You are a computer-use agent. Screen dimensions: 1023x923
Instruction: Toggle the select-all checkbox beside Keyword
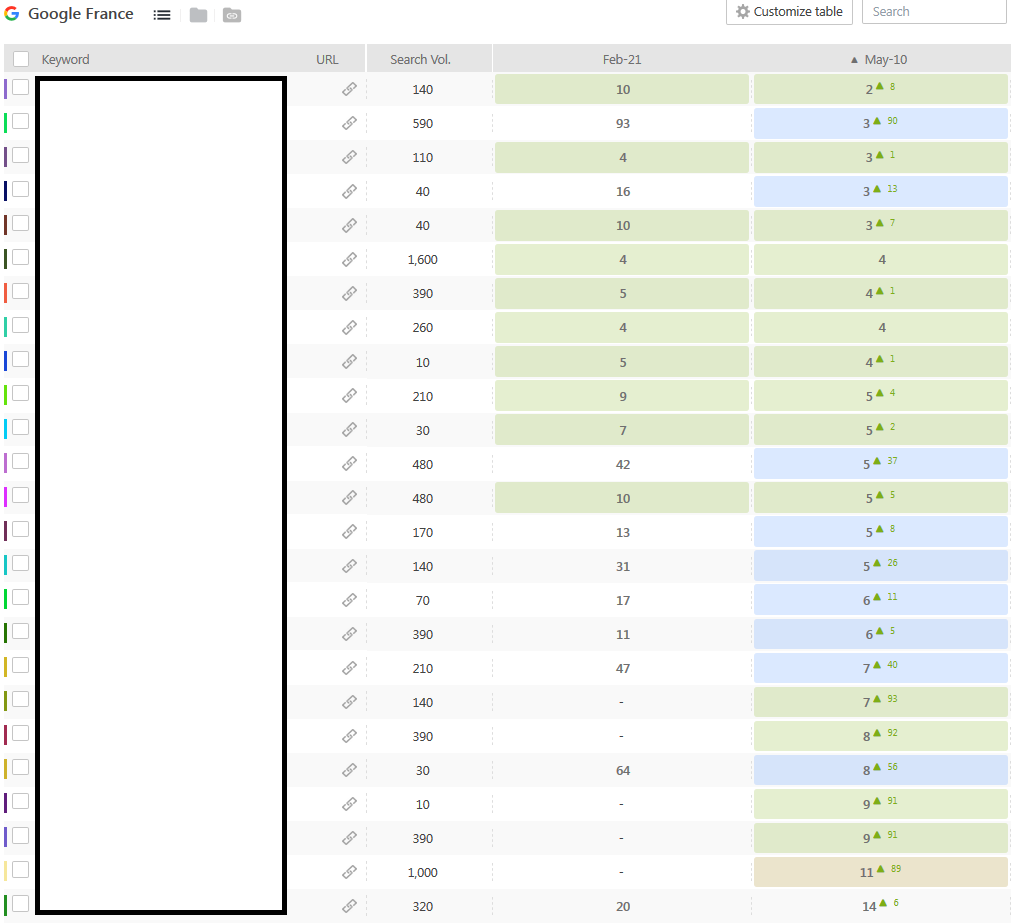21,59
